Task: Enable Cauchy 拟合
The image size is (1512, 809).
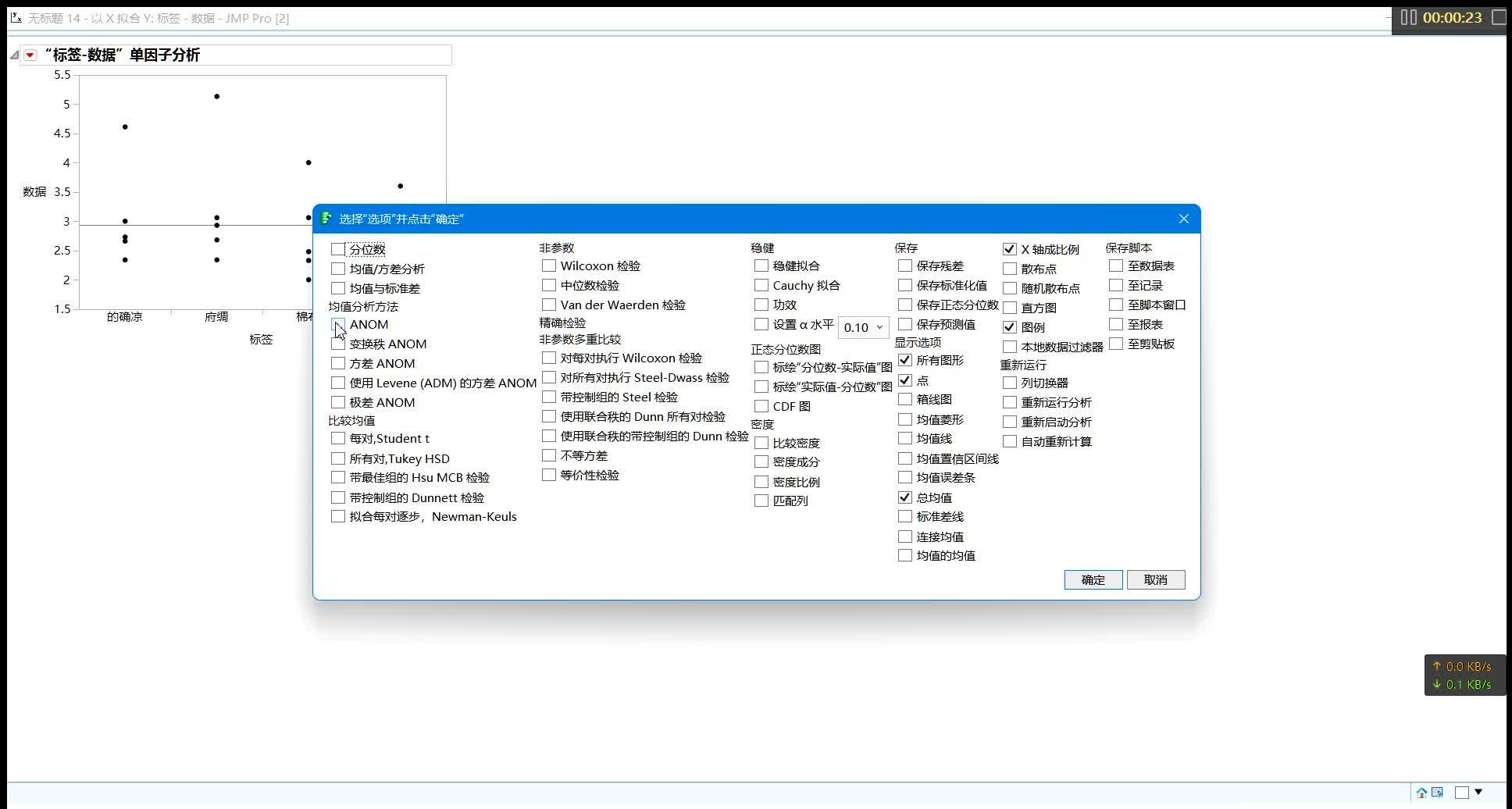Action: 761,285
